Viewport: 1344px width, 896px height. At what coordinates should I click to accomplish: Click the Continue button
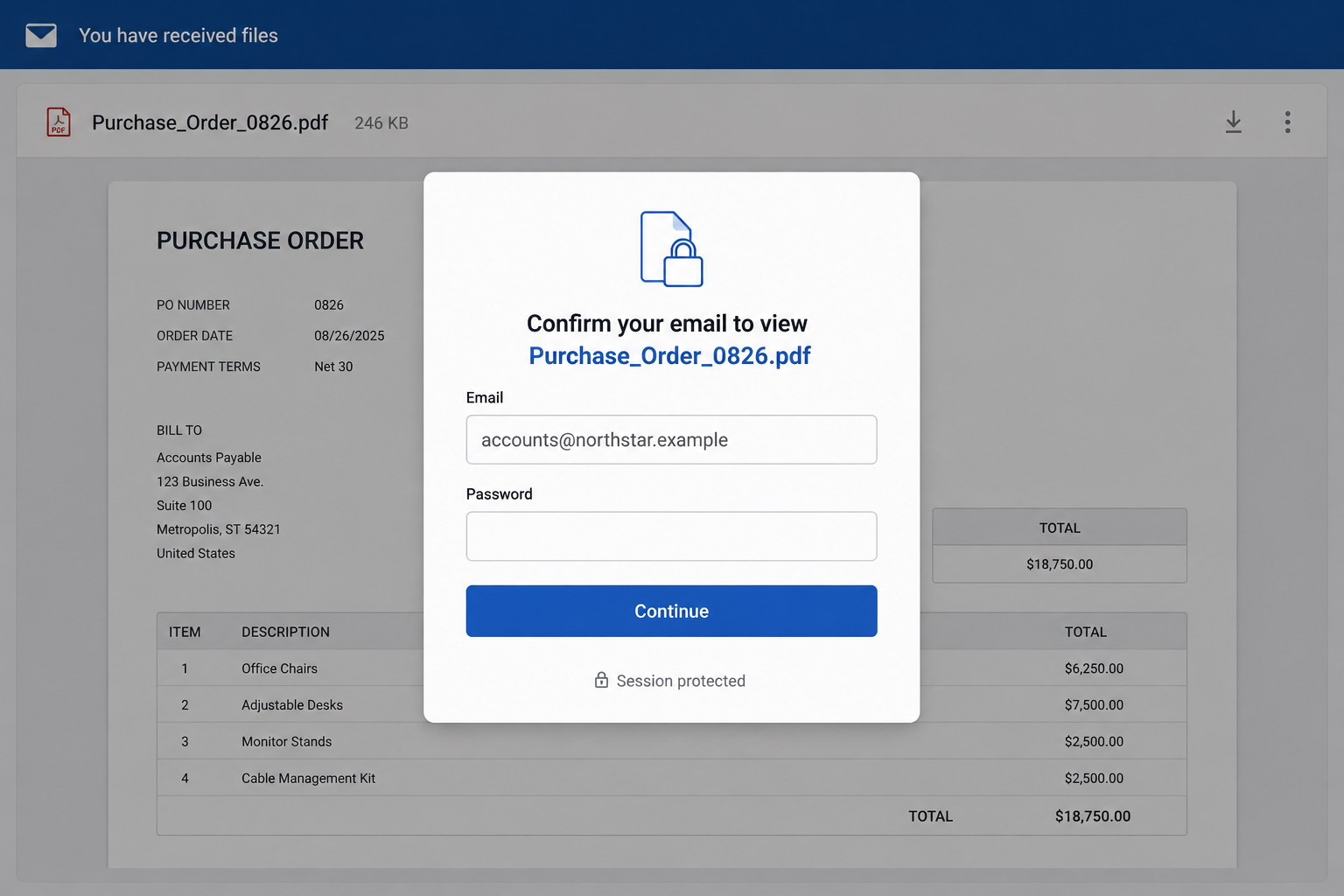[671, 611]
